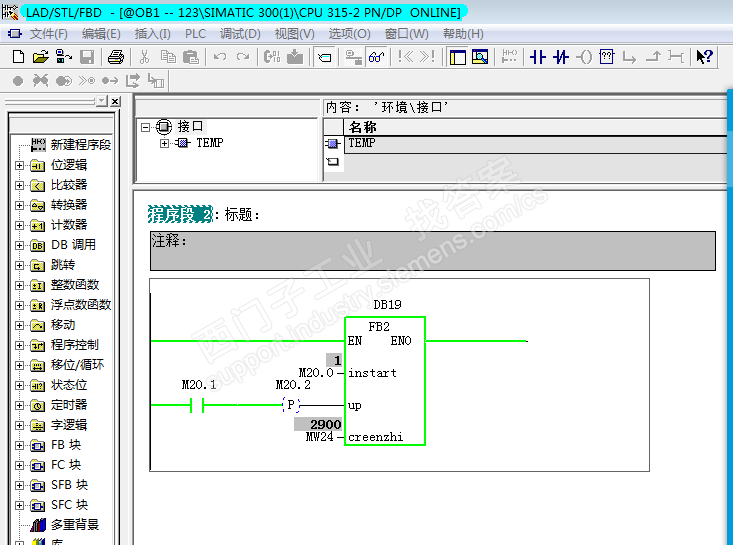Click the M20.0 operand label

(x=316, y=373)
